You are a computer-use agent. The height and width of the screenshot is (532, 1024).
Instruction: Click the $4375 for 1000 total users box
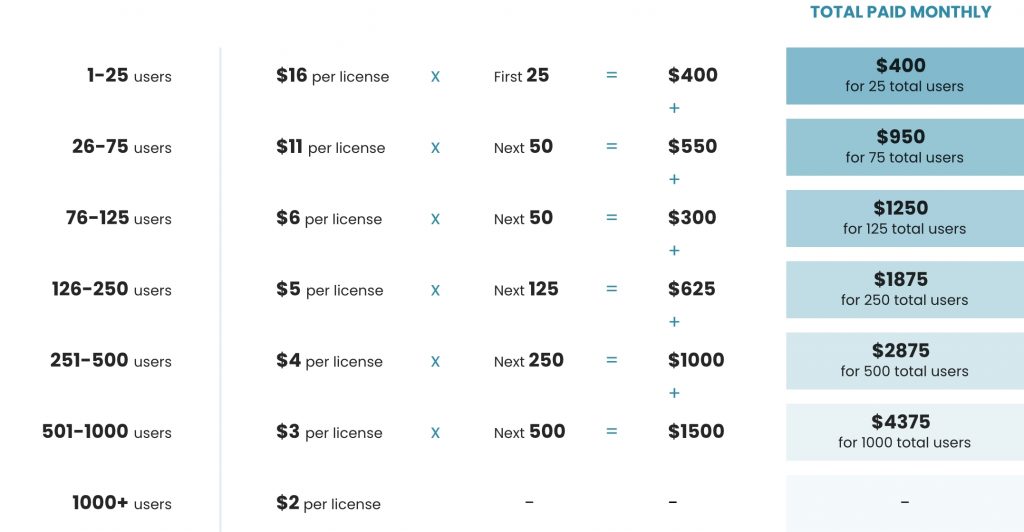[x=904, y=432]
